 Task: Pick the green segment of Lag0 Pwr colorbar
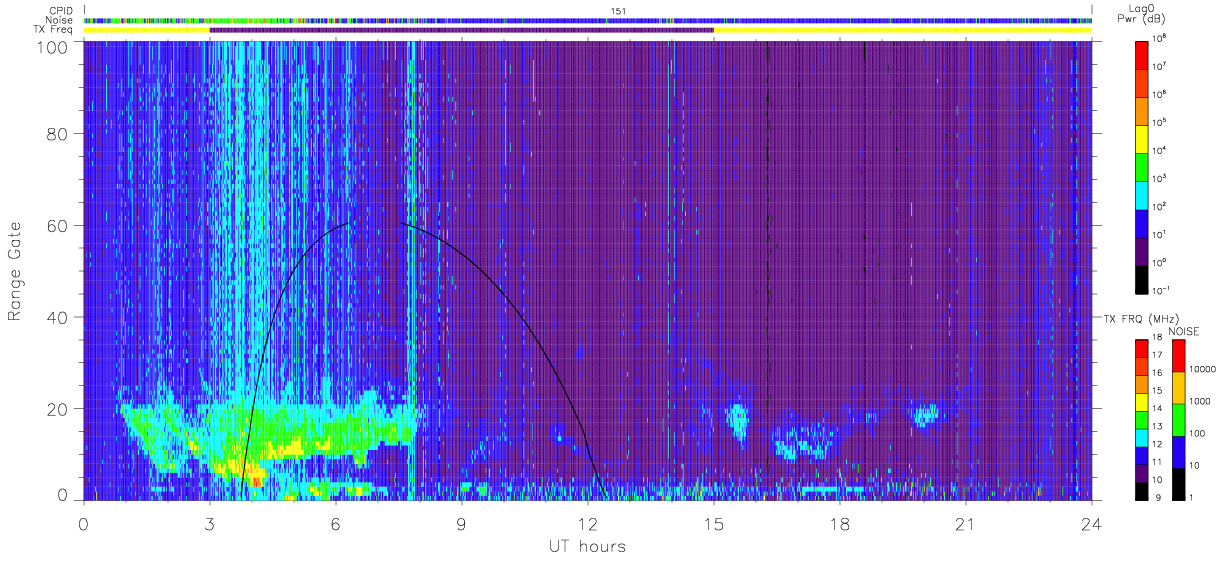tap(1143, 165)
